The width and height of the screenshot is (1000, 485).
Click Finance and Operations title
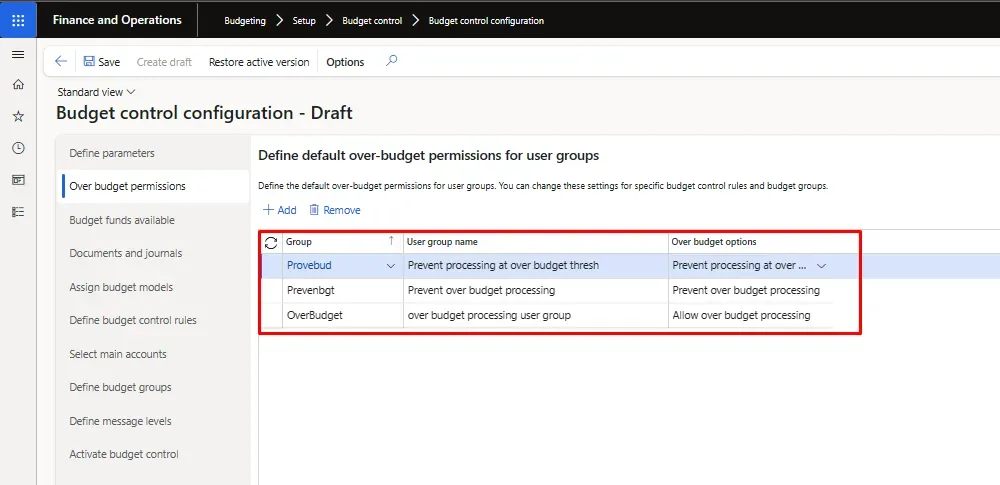[x=117, y=20]
